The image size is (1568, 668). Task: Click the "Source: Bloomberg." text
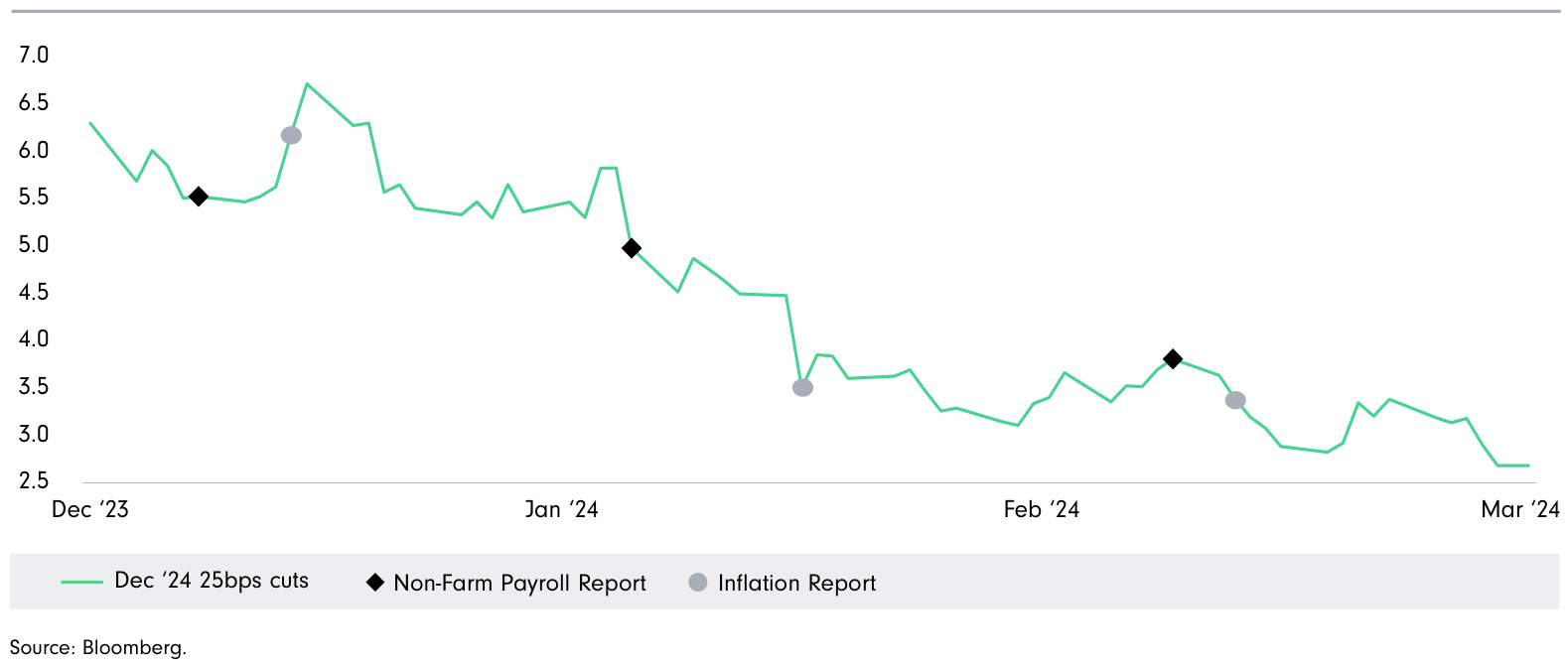(98, 648)
